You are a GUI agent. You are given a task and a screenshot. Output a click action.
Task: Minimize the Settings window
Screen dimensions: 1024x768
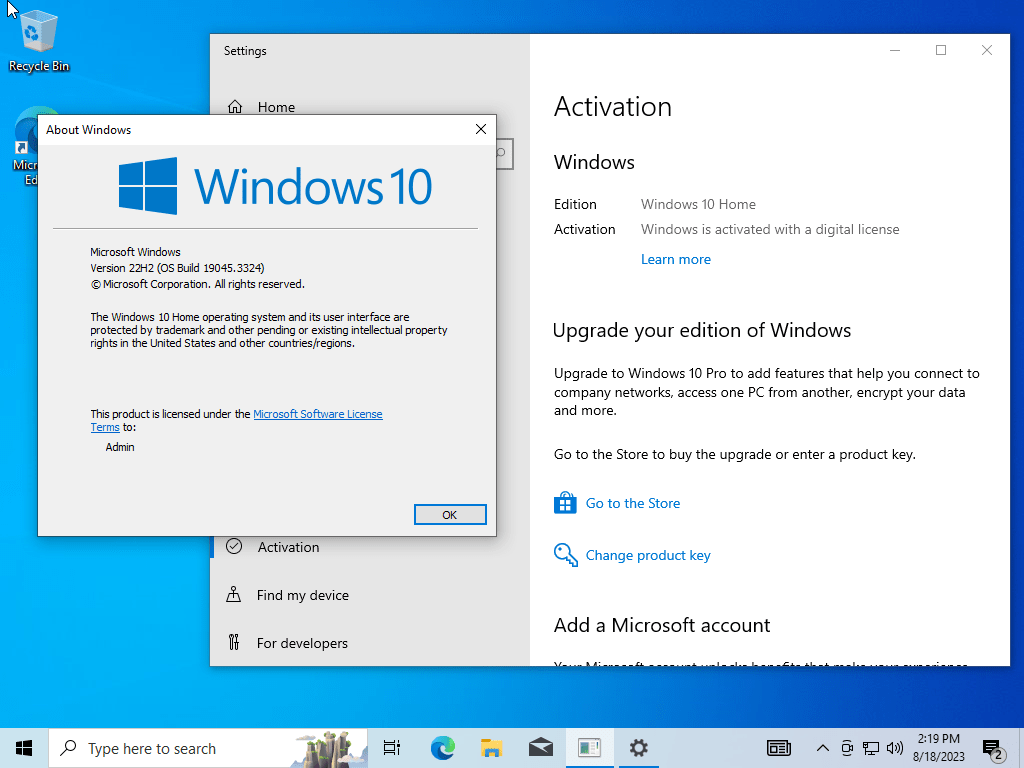pos(895,50)
